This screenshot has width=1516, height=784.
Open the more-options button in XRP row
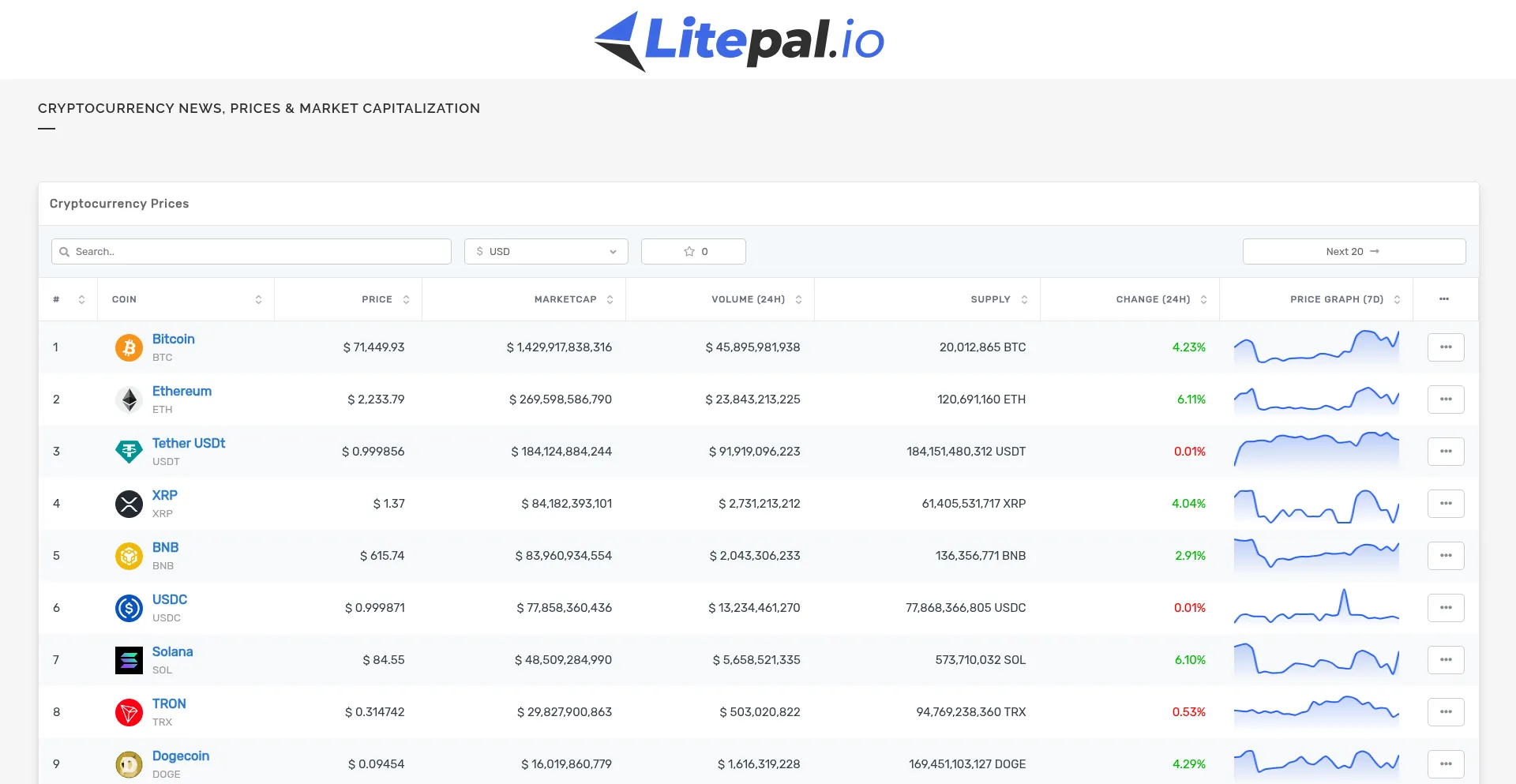1446,504
